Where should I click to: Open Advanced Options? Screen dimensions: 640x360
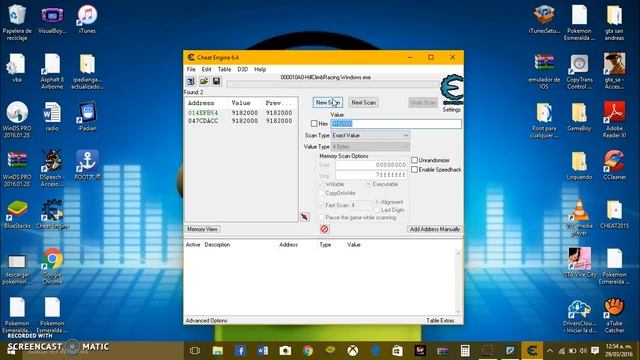click(207, 320)
